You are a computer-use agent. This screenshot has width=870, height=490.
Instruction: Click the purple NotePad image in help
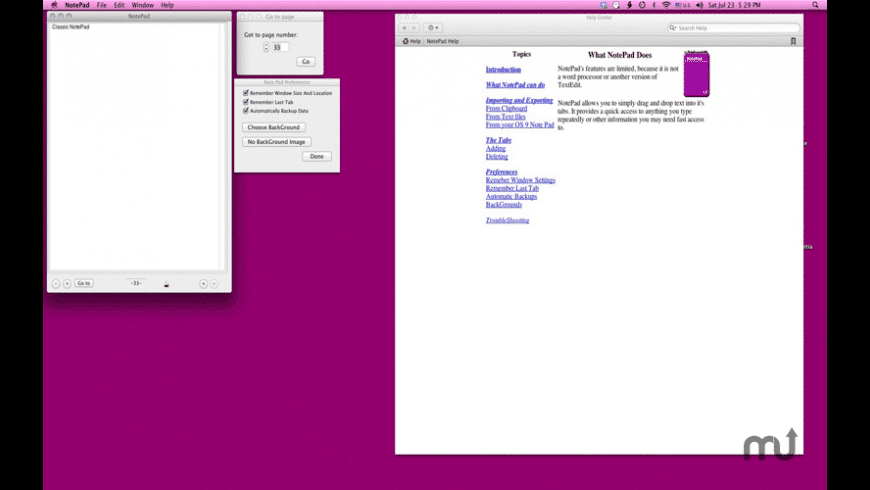(x=697, y=74)
